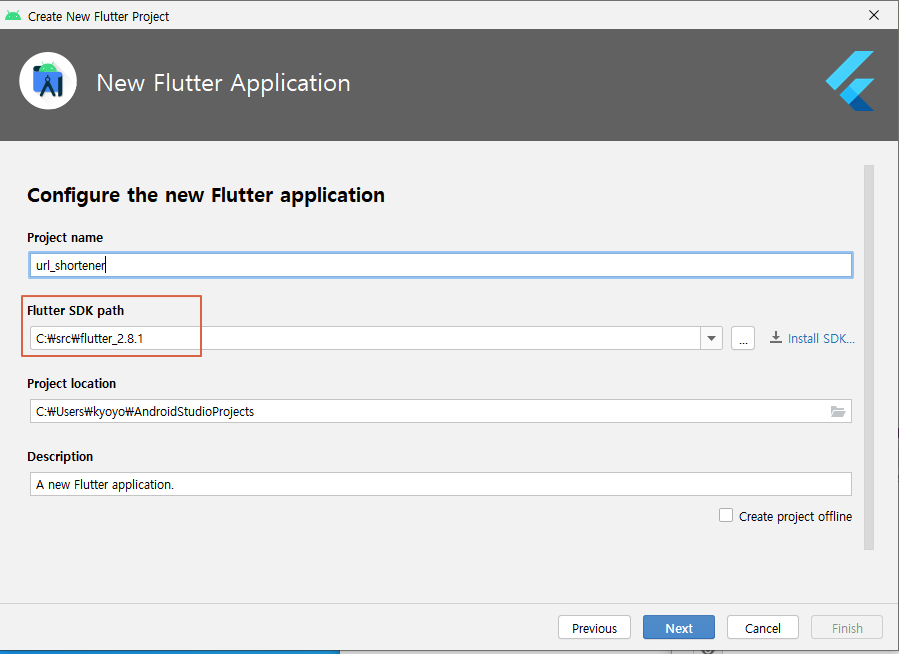
Task: Click the 'Description' label
Action: click(60, 456)
